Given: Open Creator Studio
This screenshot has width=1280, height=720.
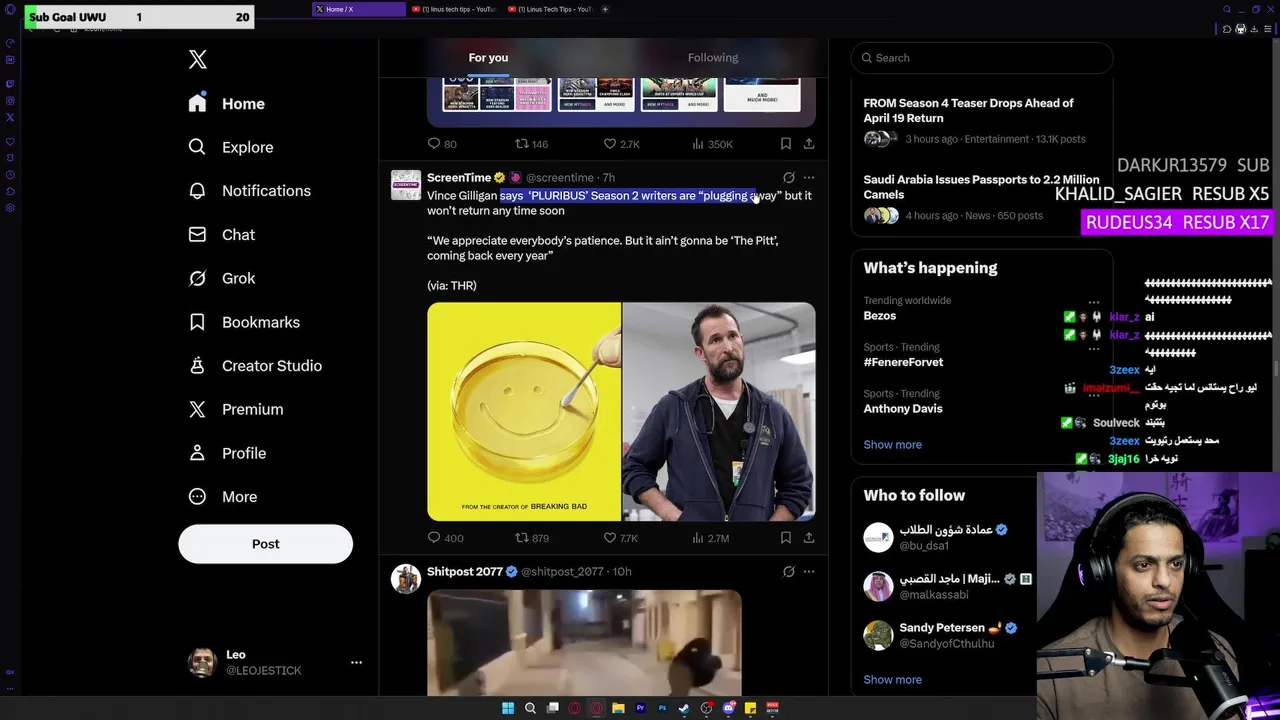Looking at the screenshot, I should (x=256, y=366).
